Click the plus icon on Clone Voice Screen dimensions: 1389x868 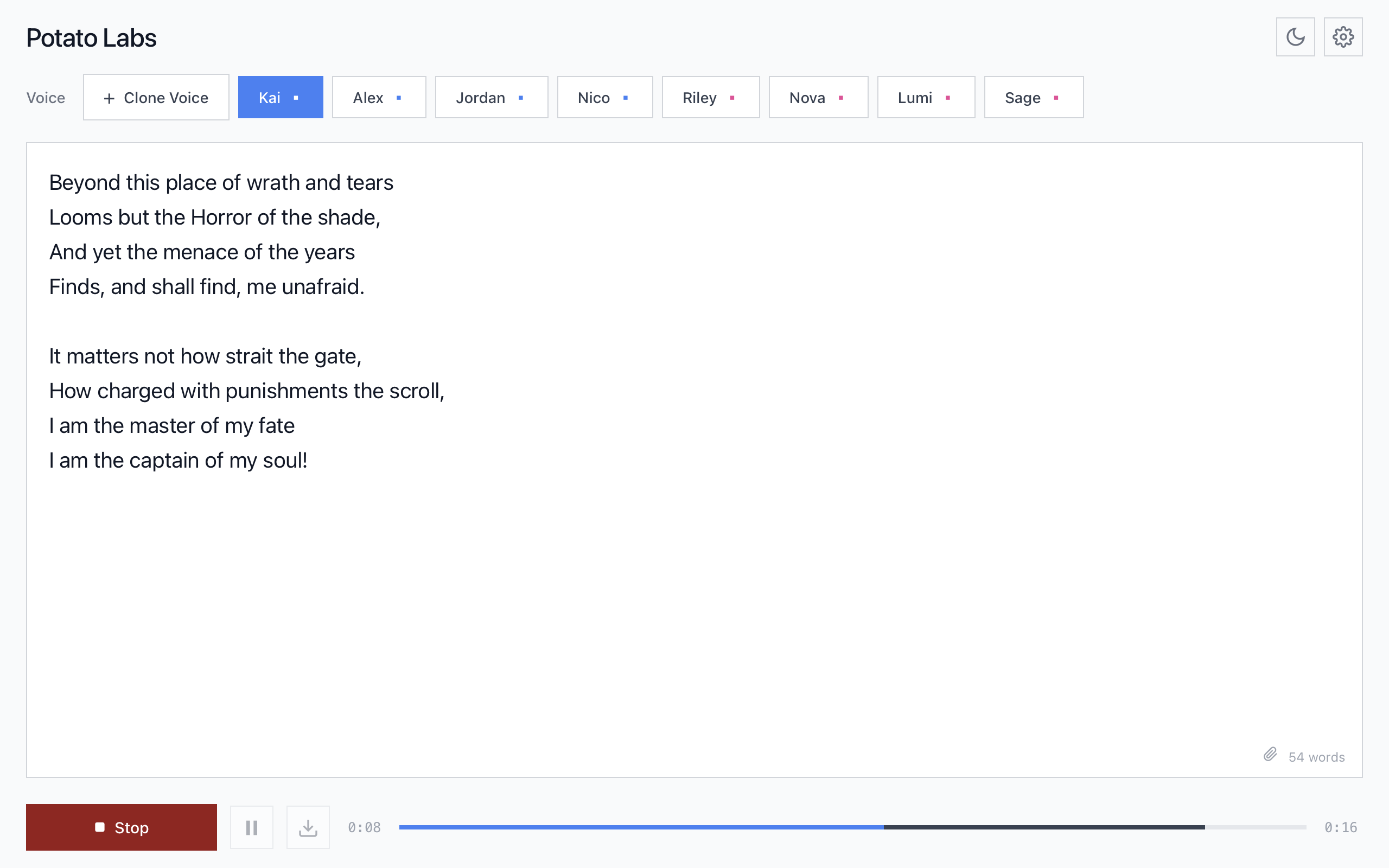click(109, 97)
